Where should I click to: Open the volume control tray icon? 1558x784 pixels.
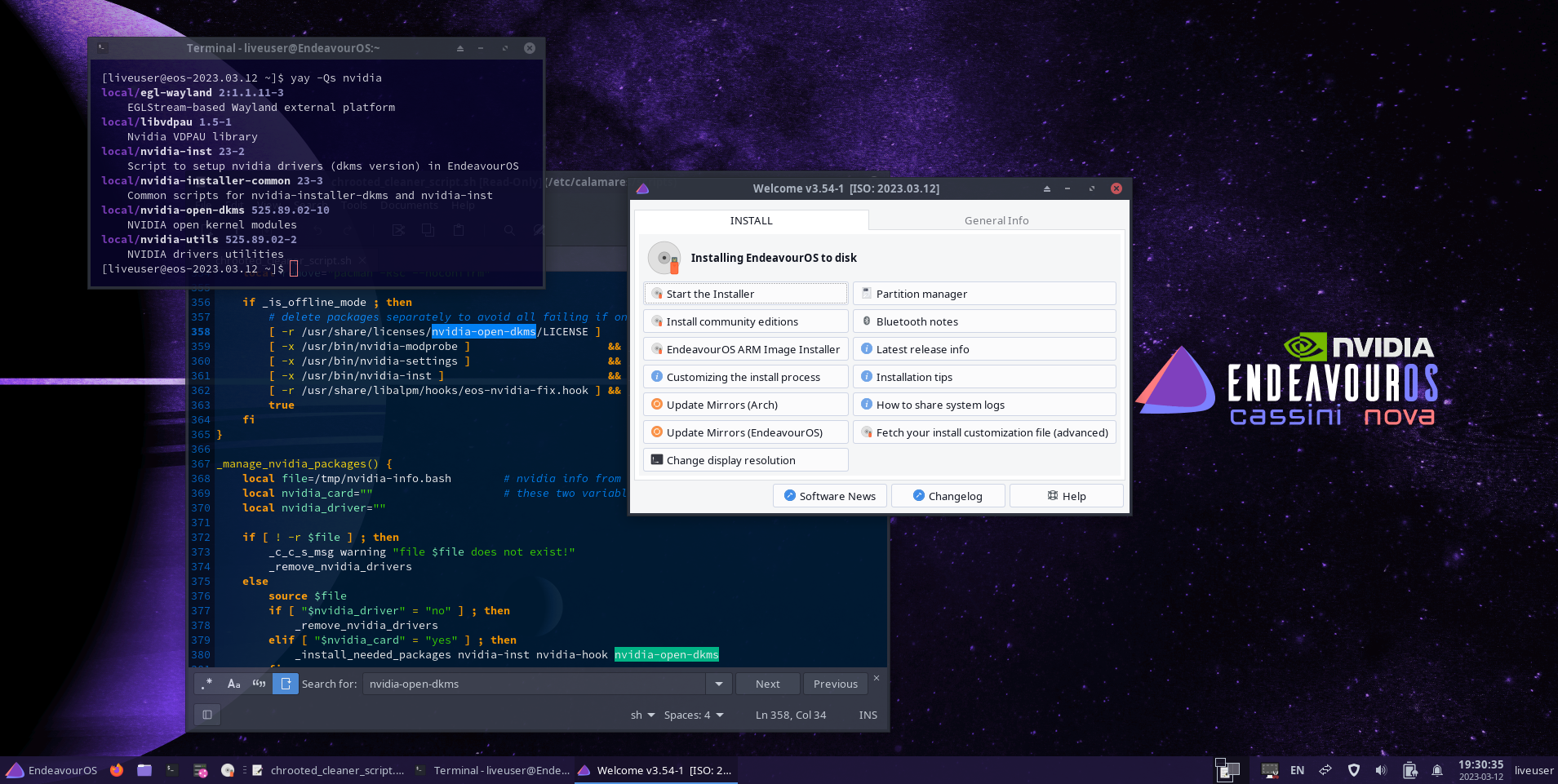[x=1381, y=770]
